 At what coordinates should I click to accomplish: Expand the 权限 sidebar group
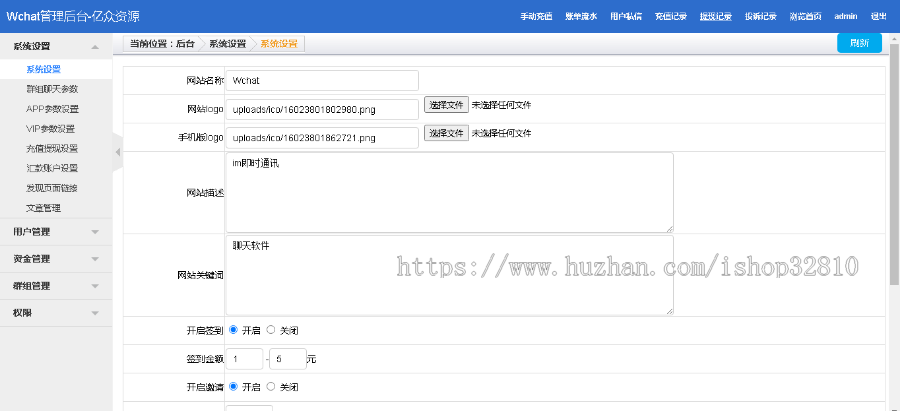coord(56,313)
